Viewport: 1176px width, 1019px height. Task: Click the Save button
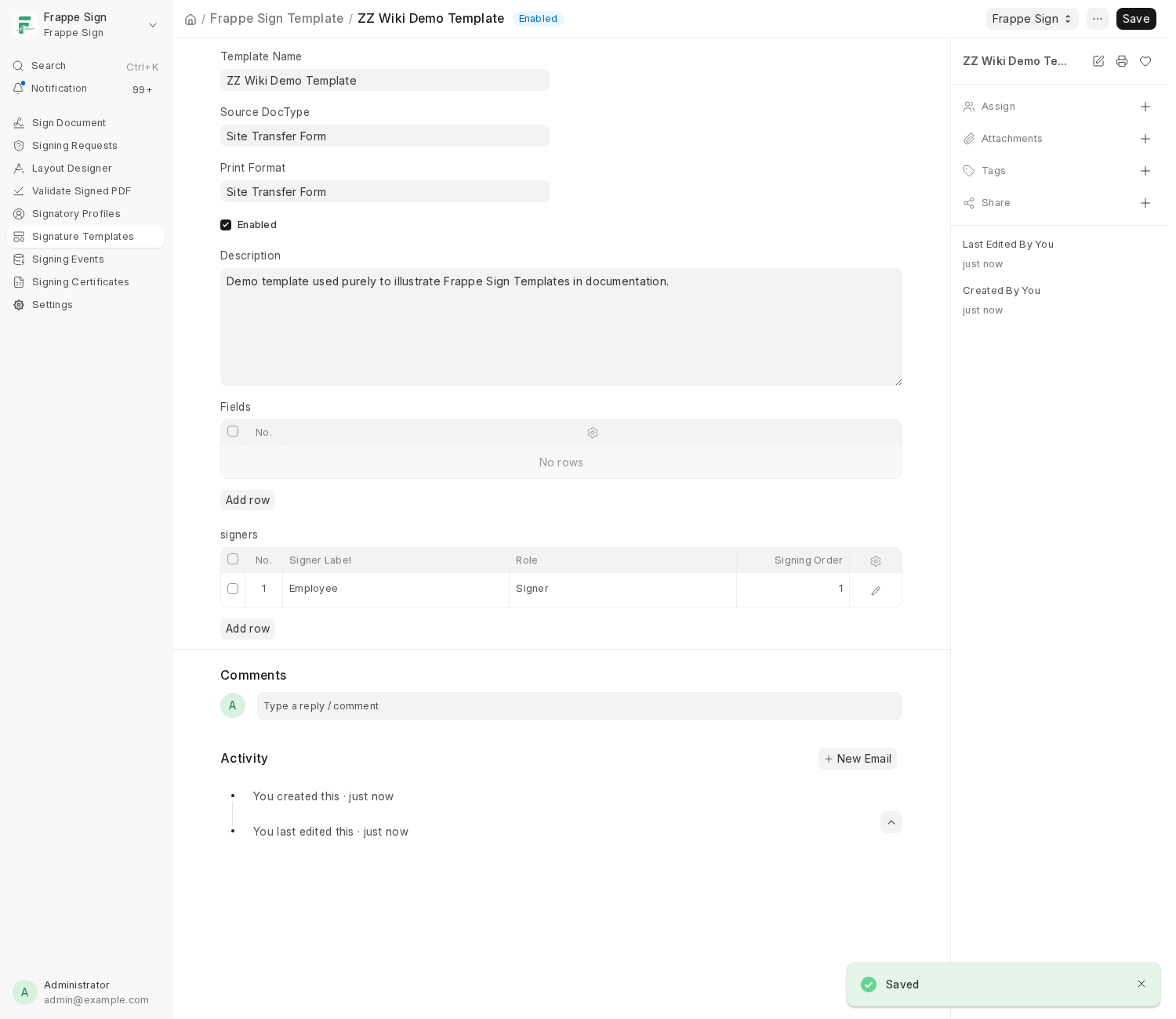tap(1136, 19)
